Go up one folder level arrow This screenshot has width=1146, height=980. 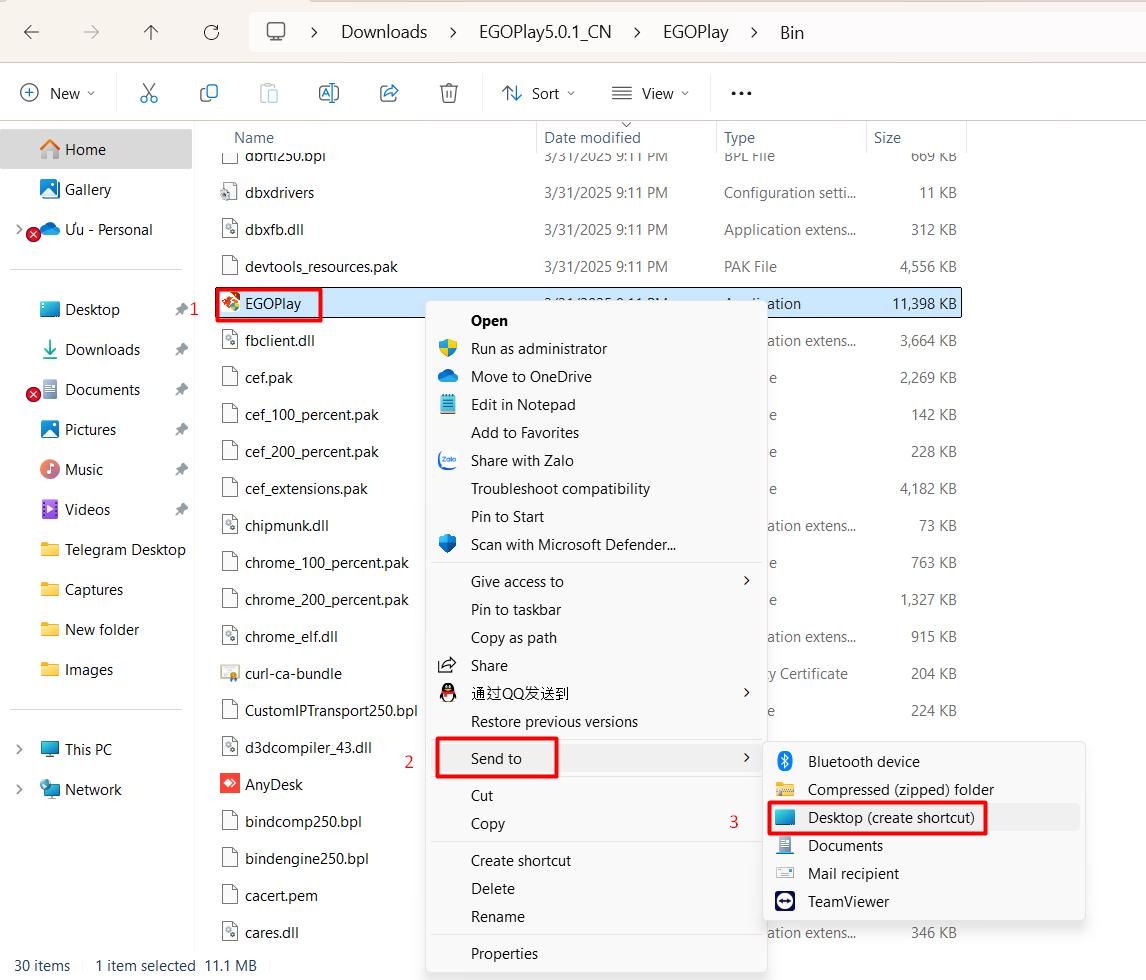coord(151,32)
